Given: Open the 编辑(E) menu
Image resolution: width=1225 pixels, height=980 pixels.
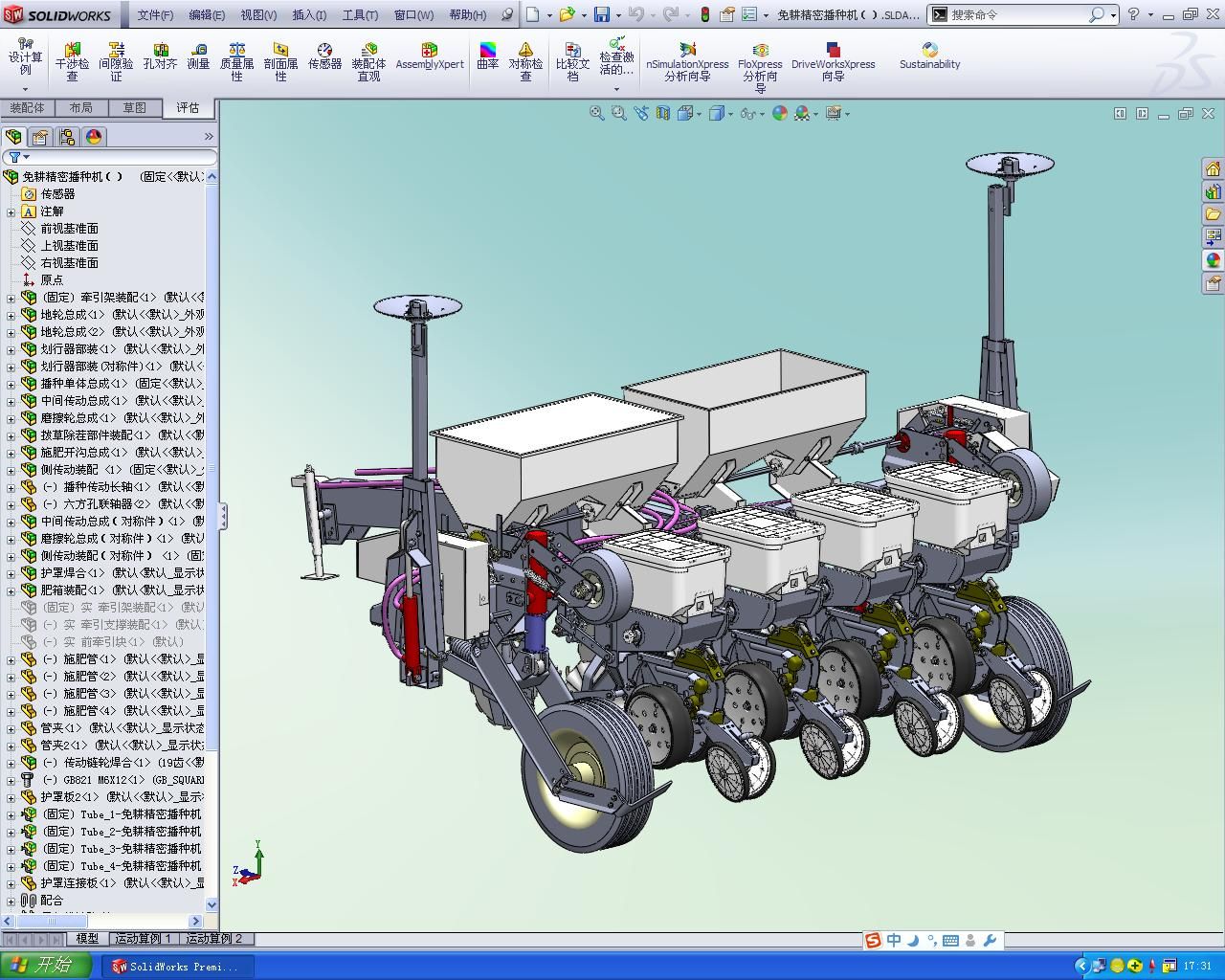Looking at the screenshot, I should click(207, 14).
